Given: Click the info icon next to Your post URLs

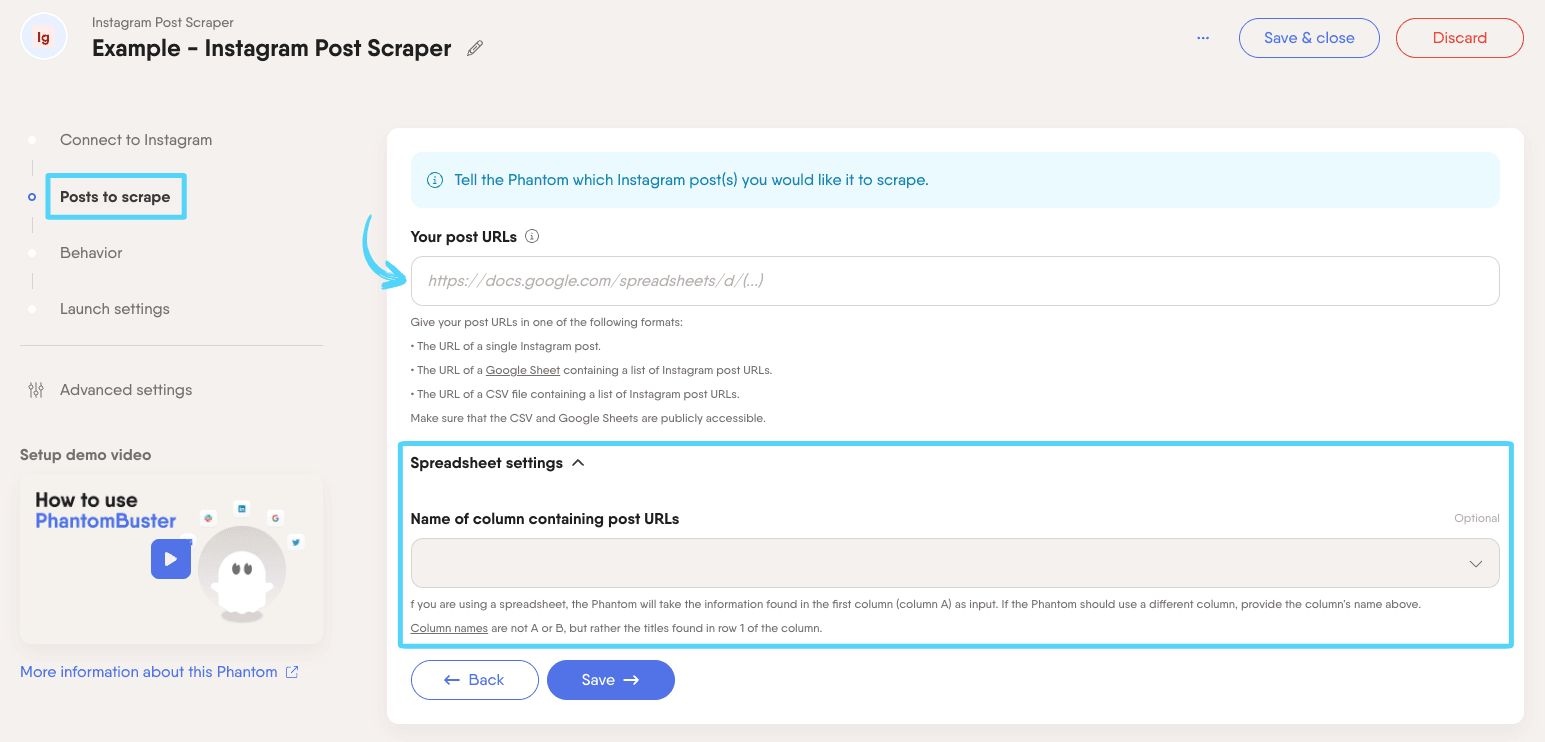Looking at the screenshot, I should [x=532, y=237].
